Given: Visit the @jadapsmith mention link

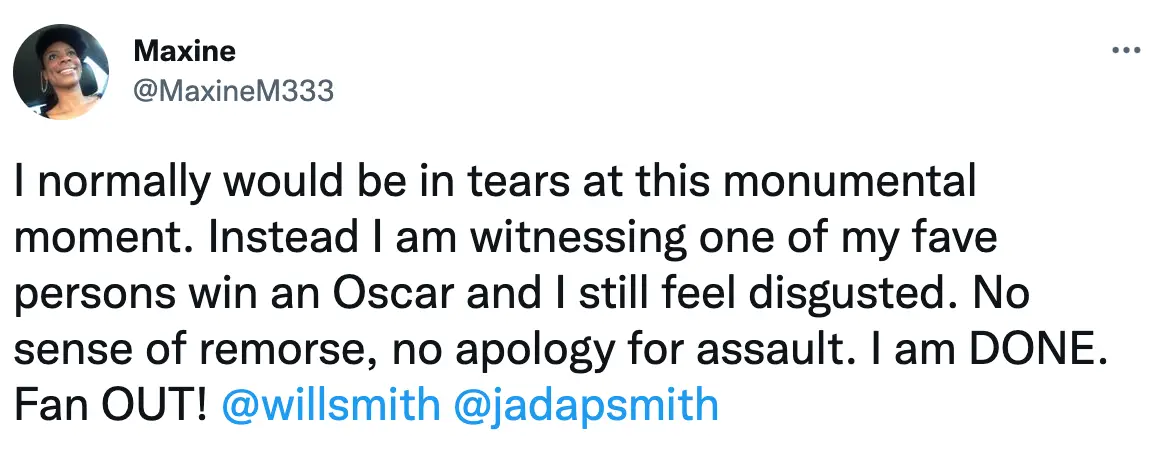Looking at the screenshot, I should point(586,406).
